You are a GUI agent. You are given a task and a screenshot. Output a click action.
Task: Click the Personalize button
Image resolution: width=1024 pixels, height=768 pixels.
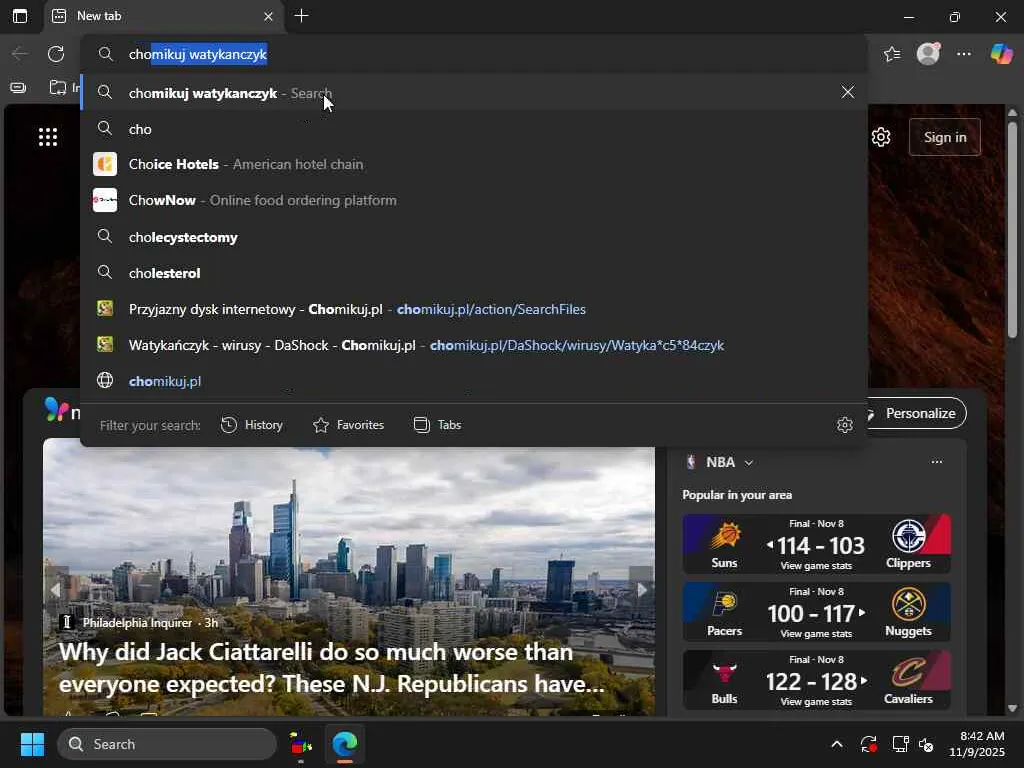[918, 413]
